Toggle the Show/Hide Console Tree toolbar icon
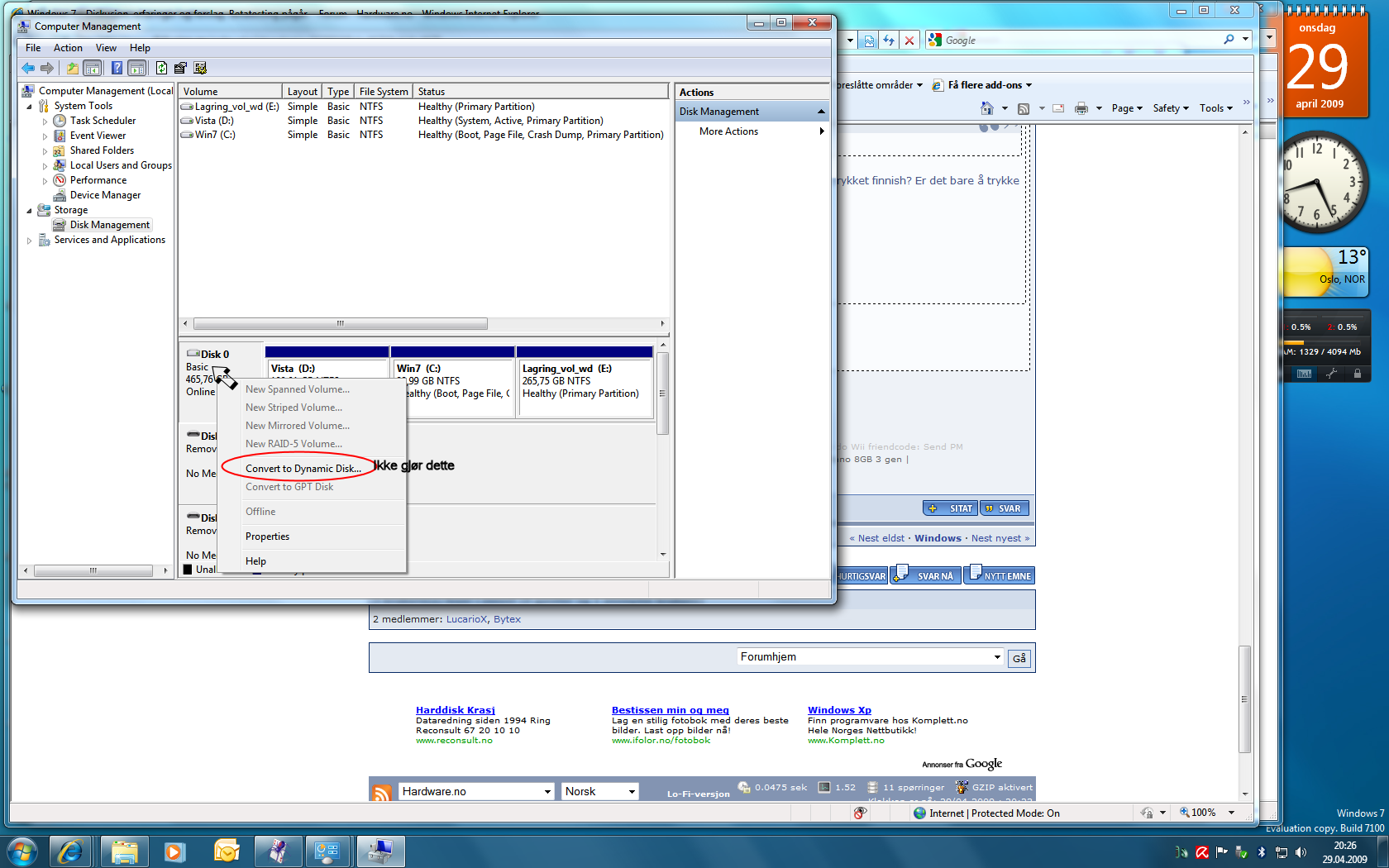 click(x=93, y=68)
